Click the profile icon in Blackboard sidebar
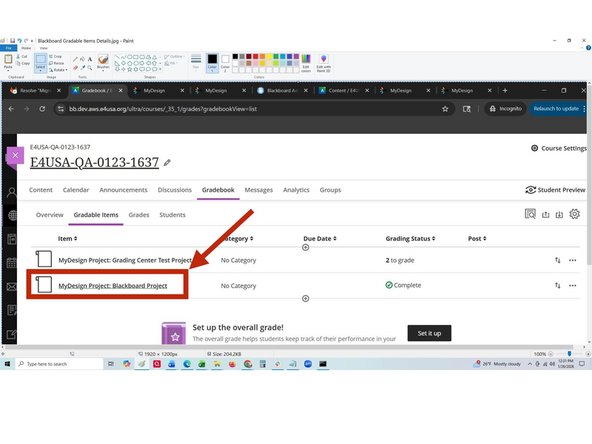 pos(12,193)
